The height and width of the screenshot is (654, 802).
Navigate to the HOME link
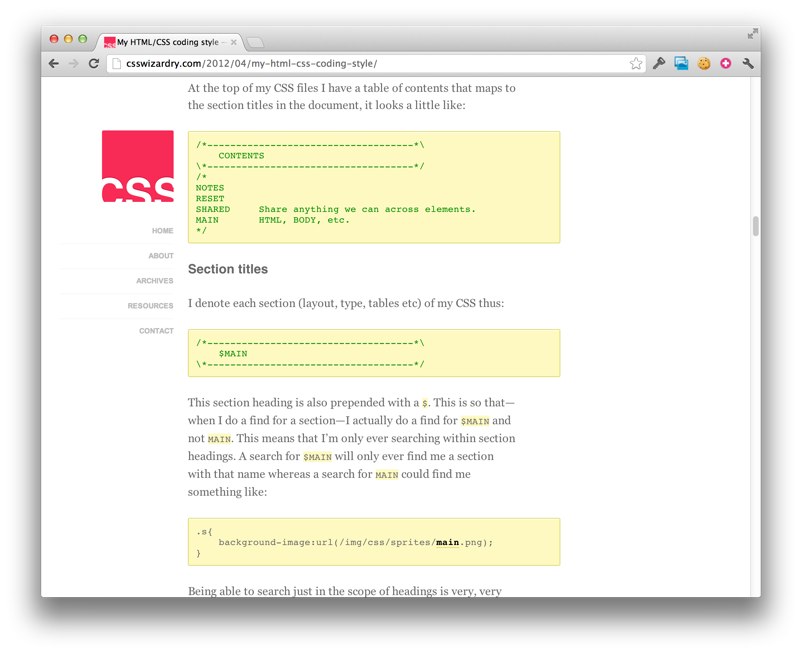[x=162, y=230]
